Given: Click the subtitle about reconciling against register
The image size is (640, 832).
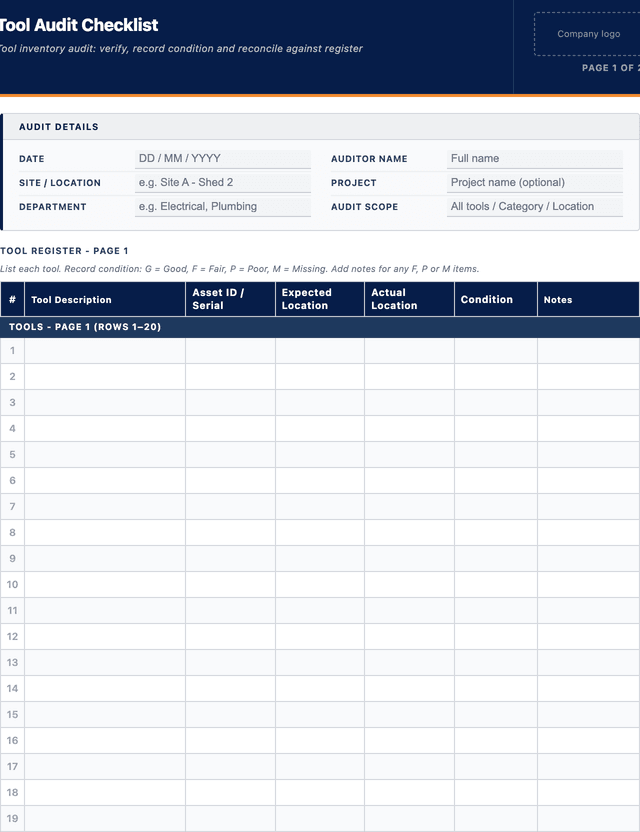Looking at the screenshot, I should pos(181,49).
